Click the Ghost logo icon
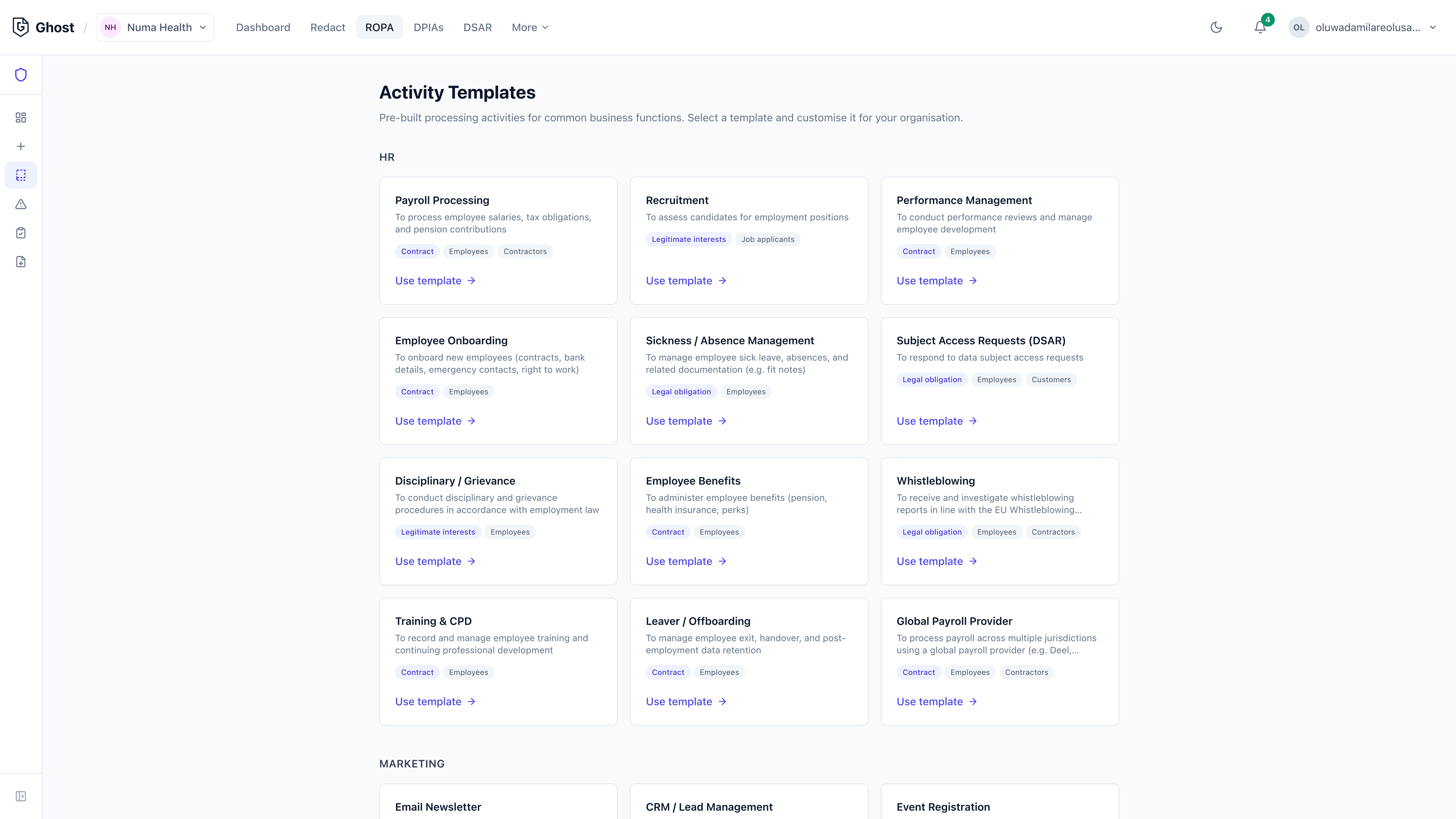 (20, 27)
